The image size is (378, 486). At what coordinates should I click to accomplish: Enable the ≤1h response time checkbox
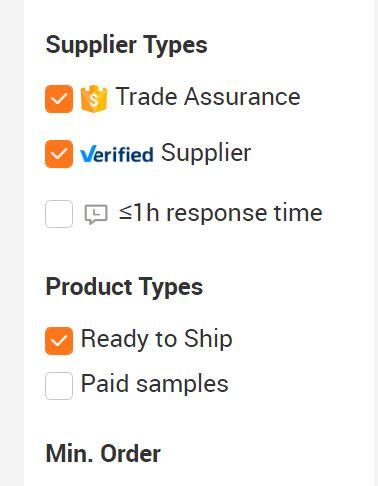pyautogui.click(x=59, y=214)
